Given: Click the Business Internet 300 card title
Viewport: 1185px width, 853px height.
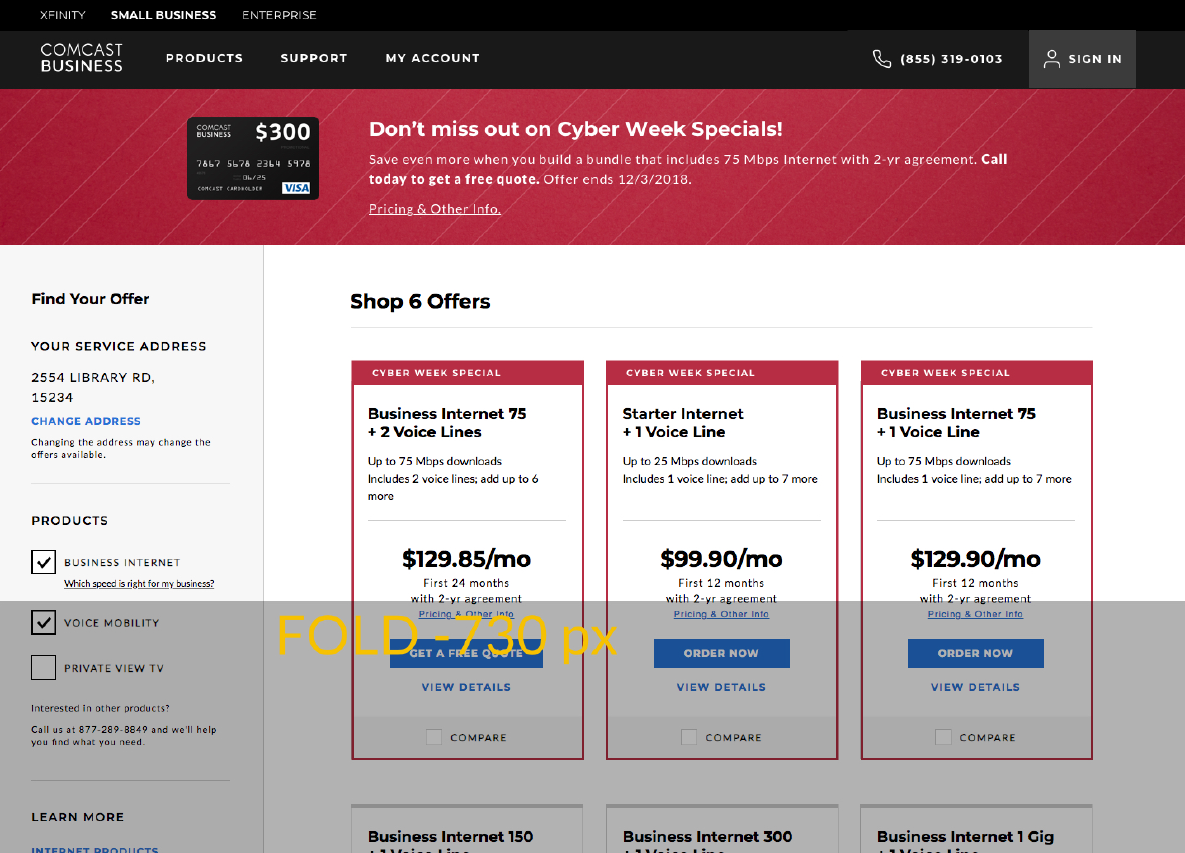Looking at the screenshot, I should 707,841.
